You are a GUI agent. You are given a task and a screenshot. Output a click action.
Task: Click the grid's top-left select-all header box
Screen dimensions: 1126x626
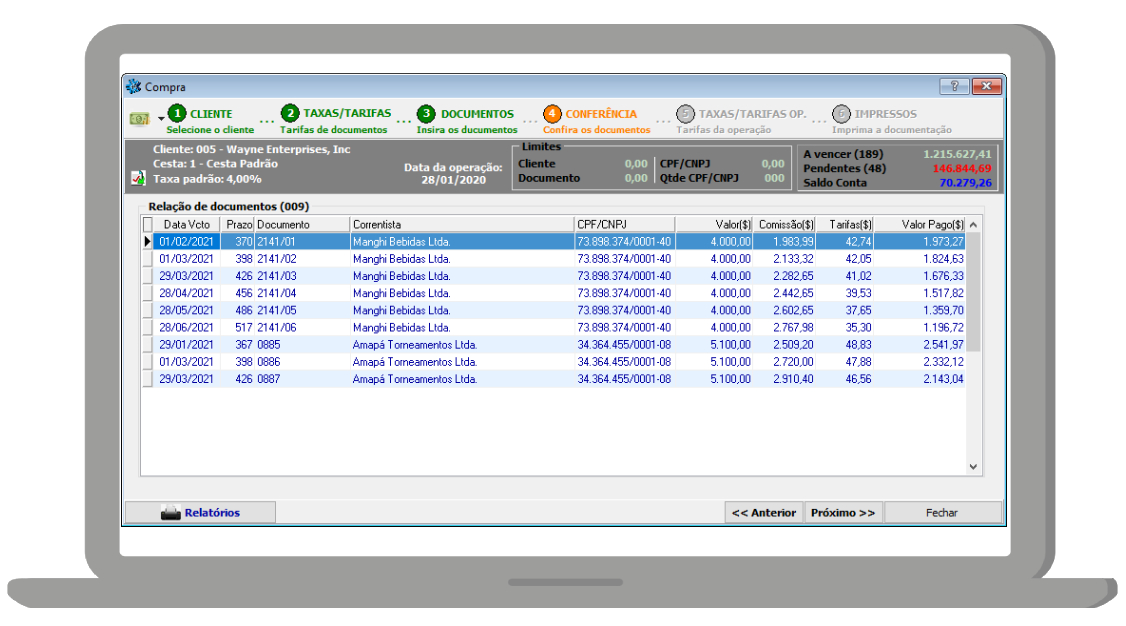click(148, 224)
